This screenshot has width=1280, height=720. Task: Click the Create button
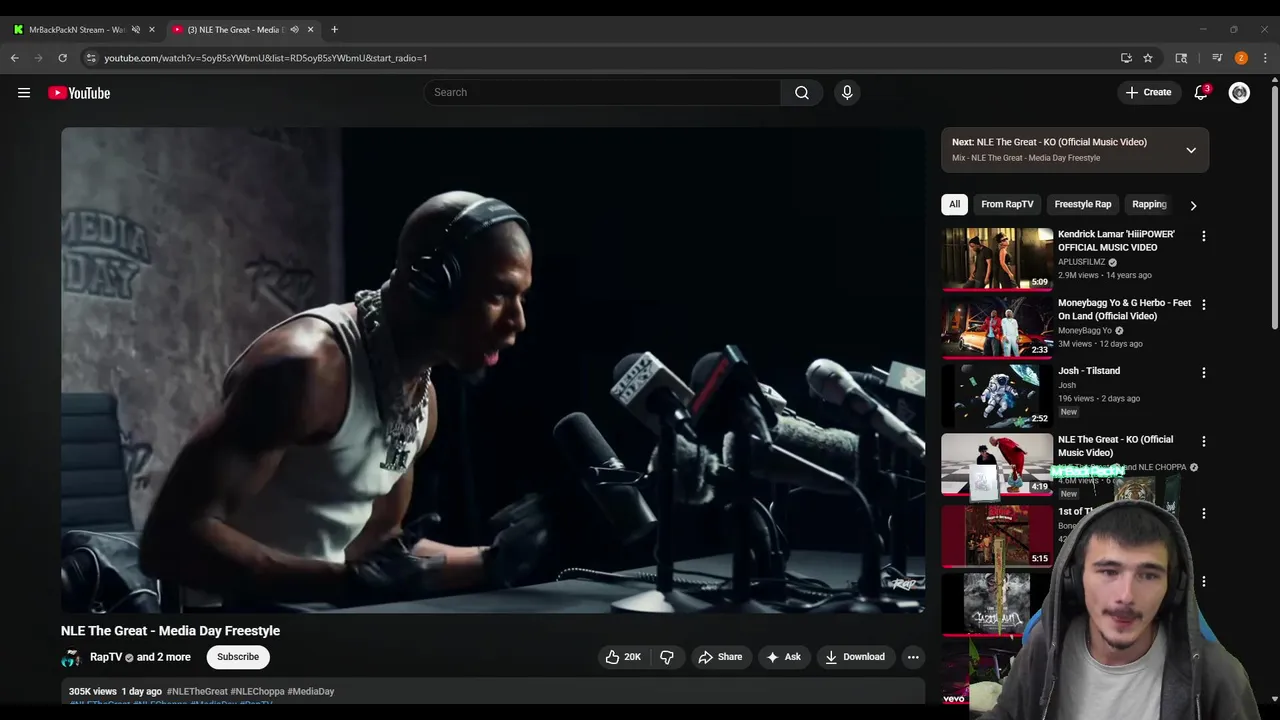pyautogui.click(x=1148, y=92)
